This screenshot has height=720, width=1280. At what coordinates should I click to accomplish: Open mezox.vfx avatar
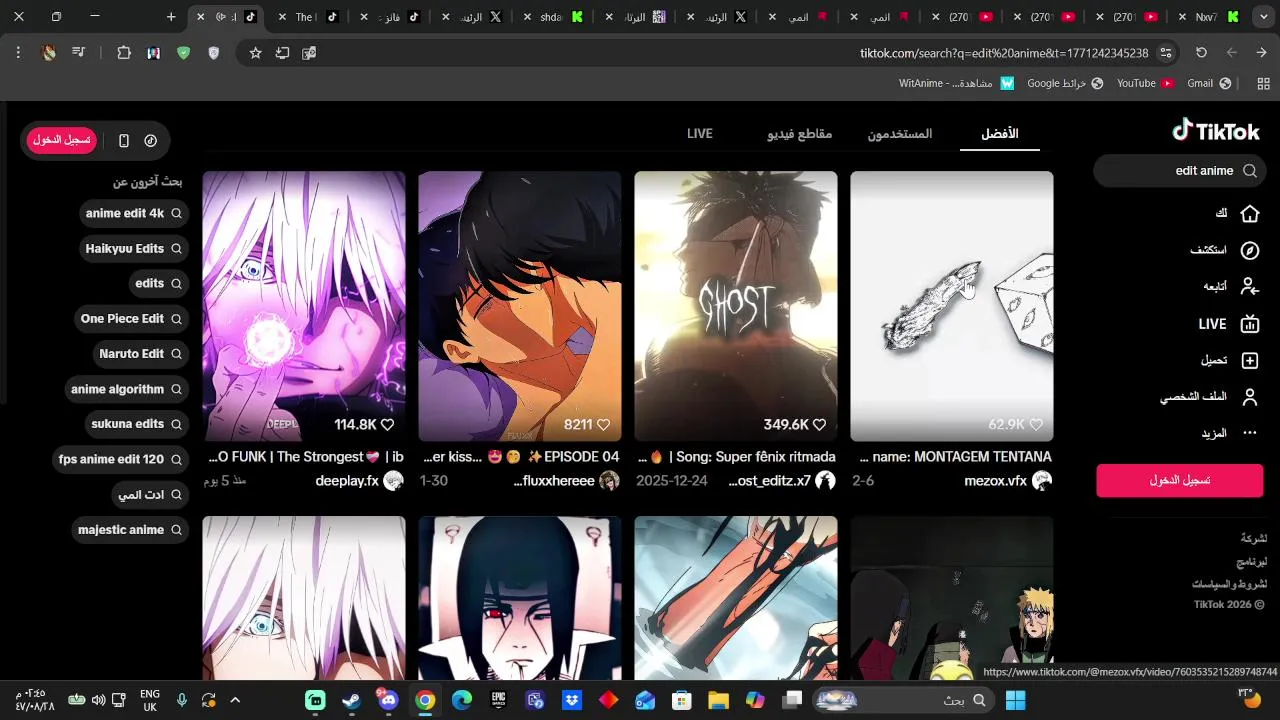click(x=1042, y=481)
